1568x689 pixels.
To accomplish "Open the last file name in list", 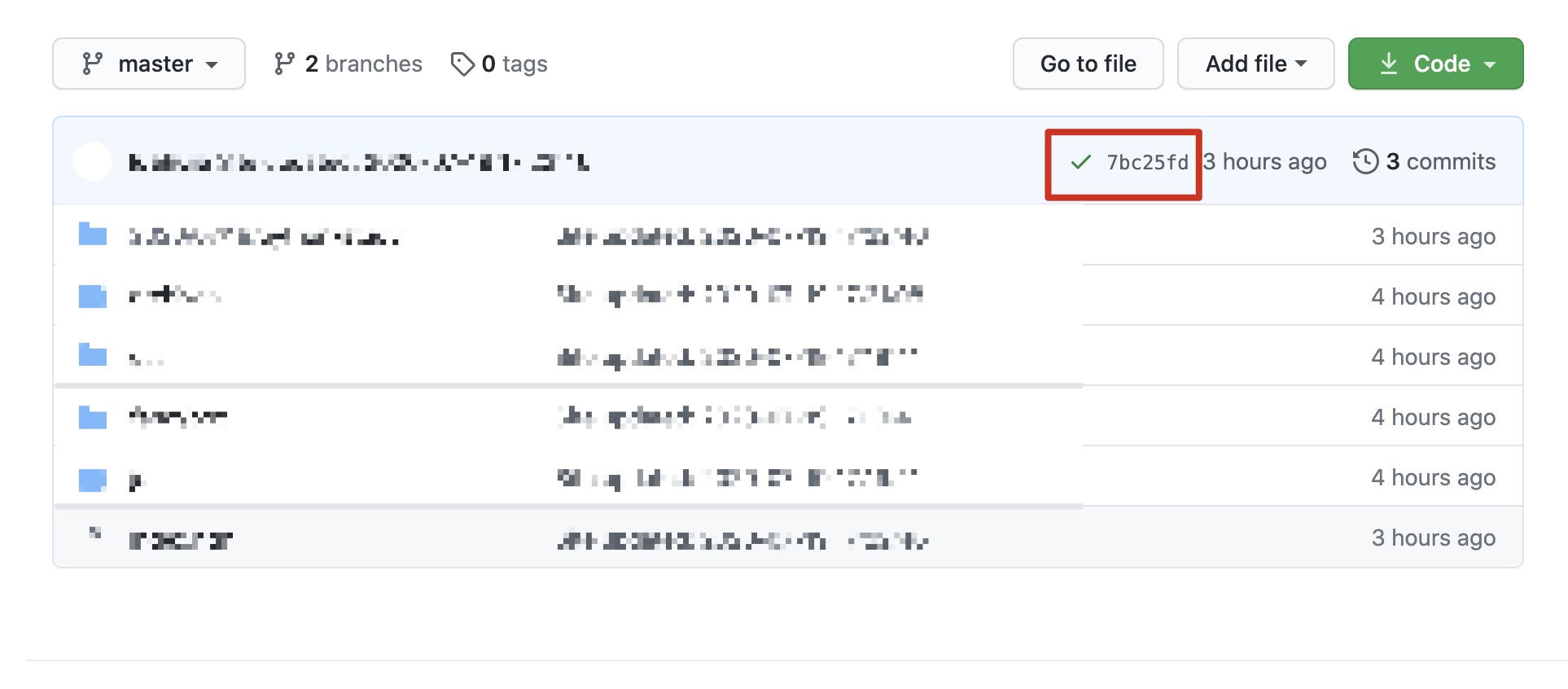I will [x=181, y=540].
